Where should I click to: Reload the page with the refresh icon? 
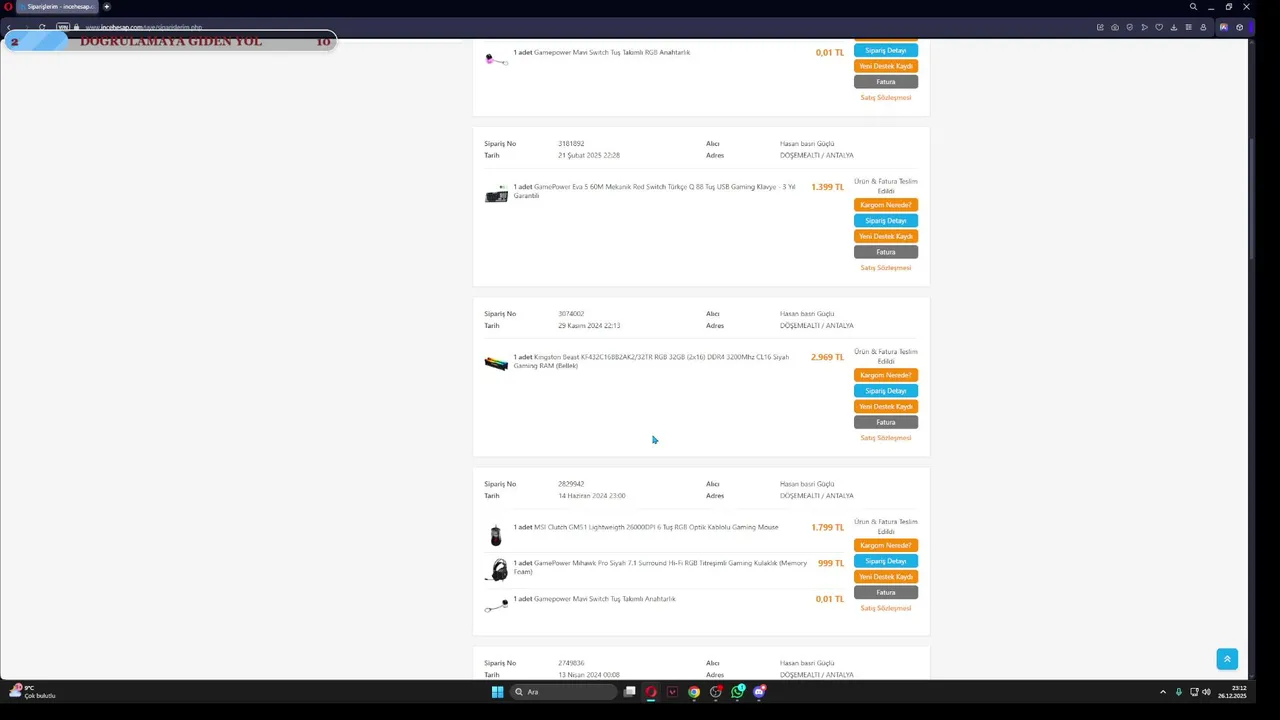(42, 27)
